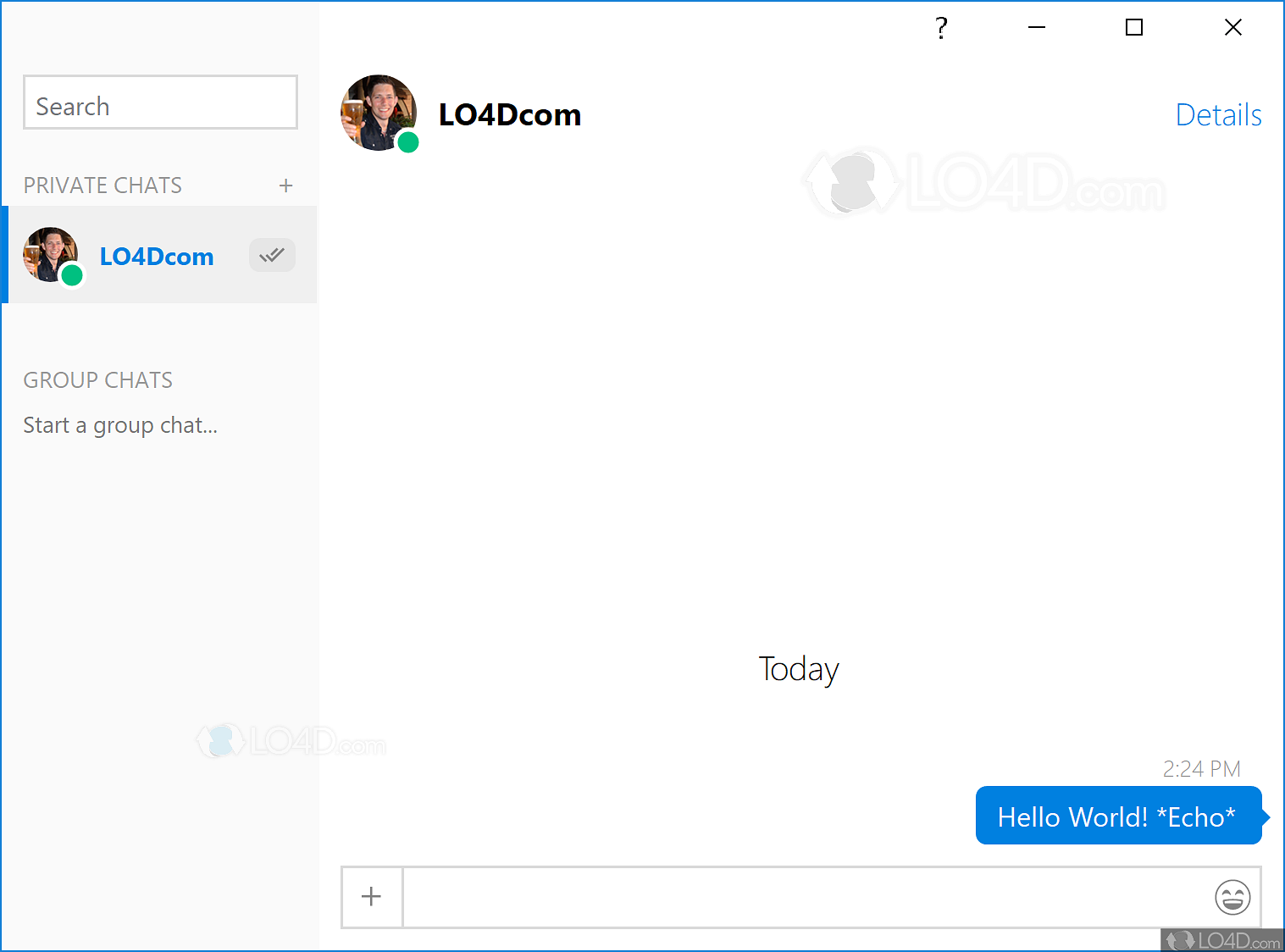The height and width of the screenshot is (952, 1285).
Task: Click Start a group chat
Action: 119,424
